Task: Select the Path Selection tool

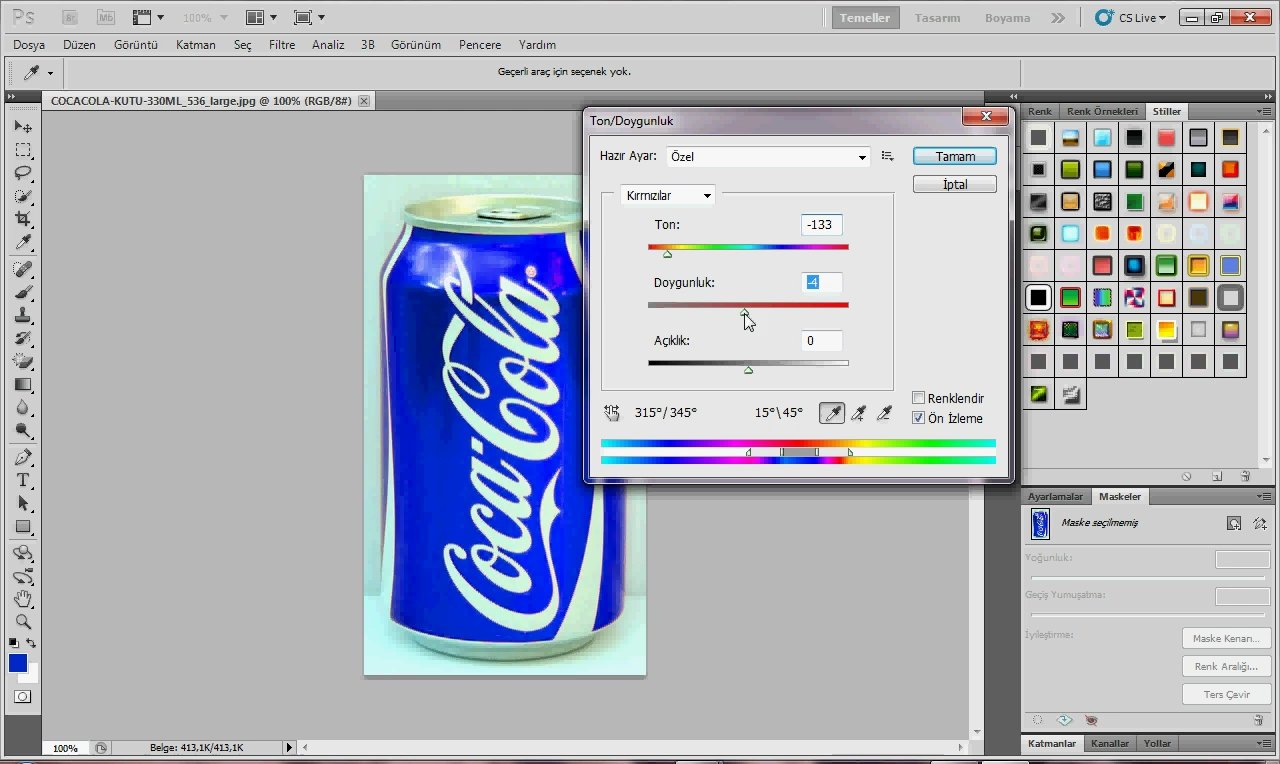Action: pos(23,503)
